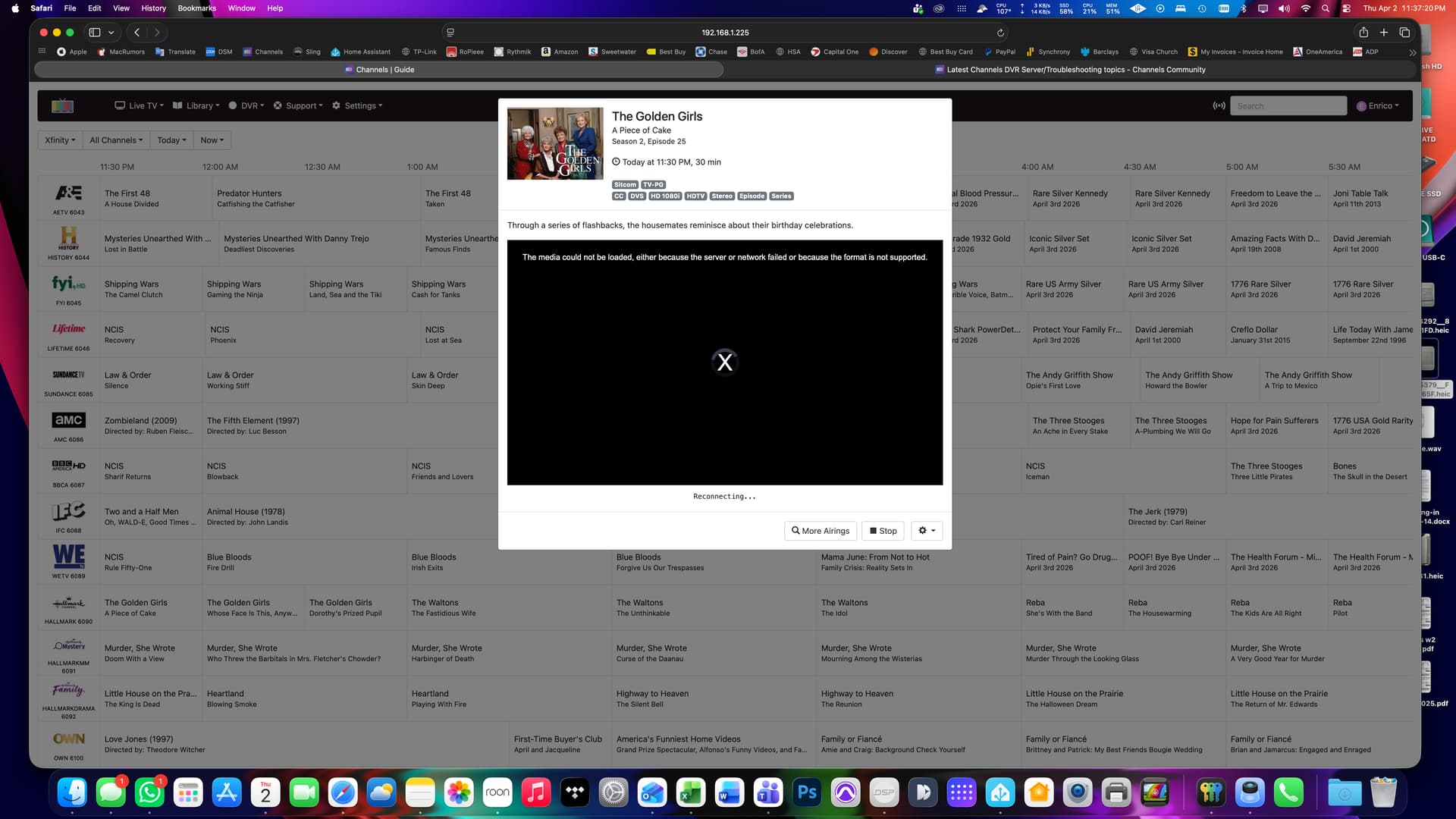
Task: Click the broadcast signal icon beside the search box
Action: [x=1219, y=105]
